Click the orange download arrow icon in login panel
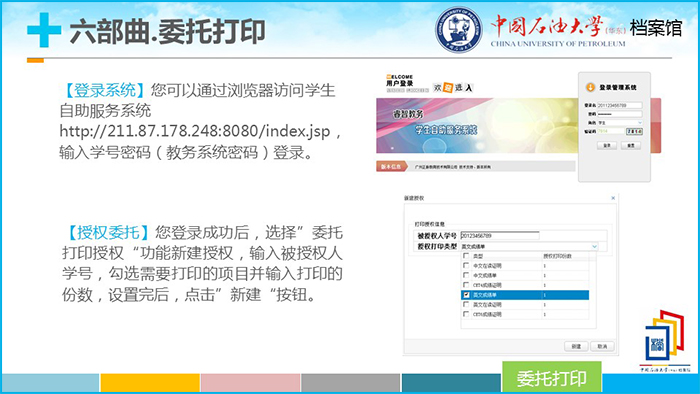 pyautogui.click(x=590, y=87)
